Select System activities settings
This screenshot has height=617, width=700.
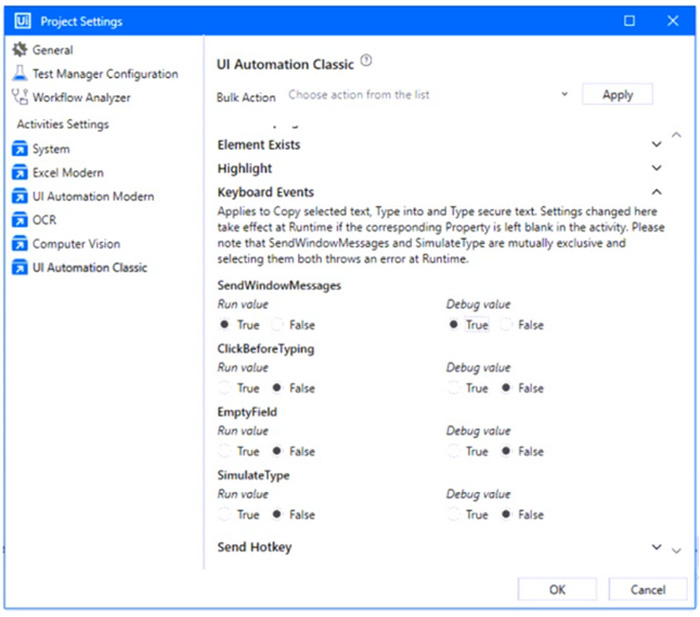51,149
